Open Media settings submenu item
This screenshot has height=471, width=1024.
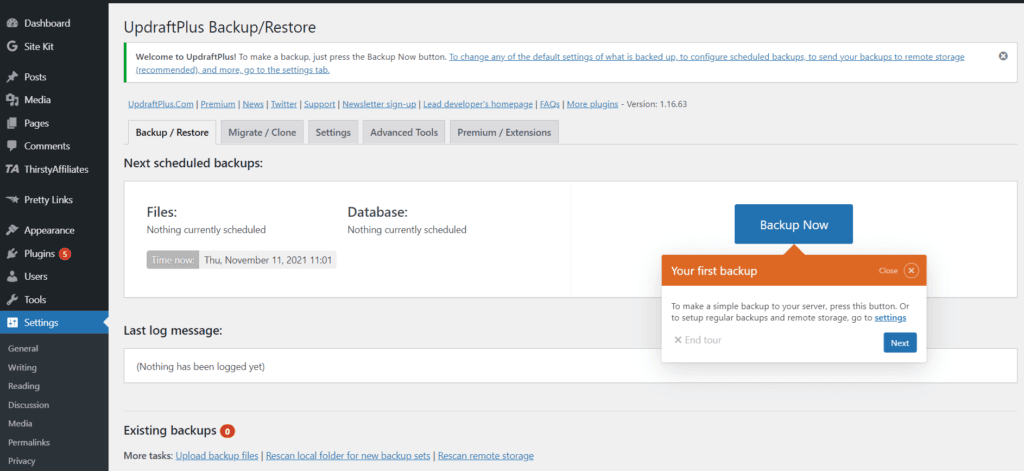(x=20, y=423)
